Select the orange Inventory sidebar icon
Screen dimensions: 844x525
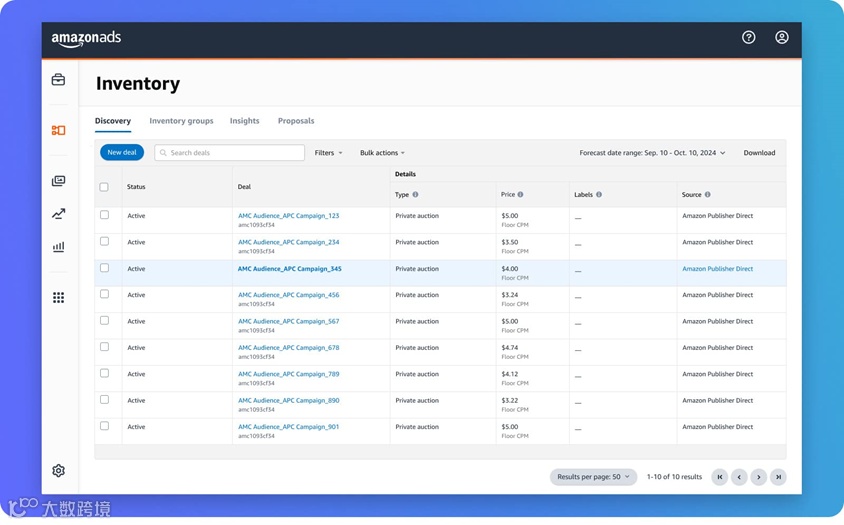tap(58, 130)
